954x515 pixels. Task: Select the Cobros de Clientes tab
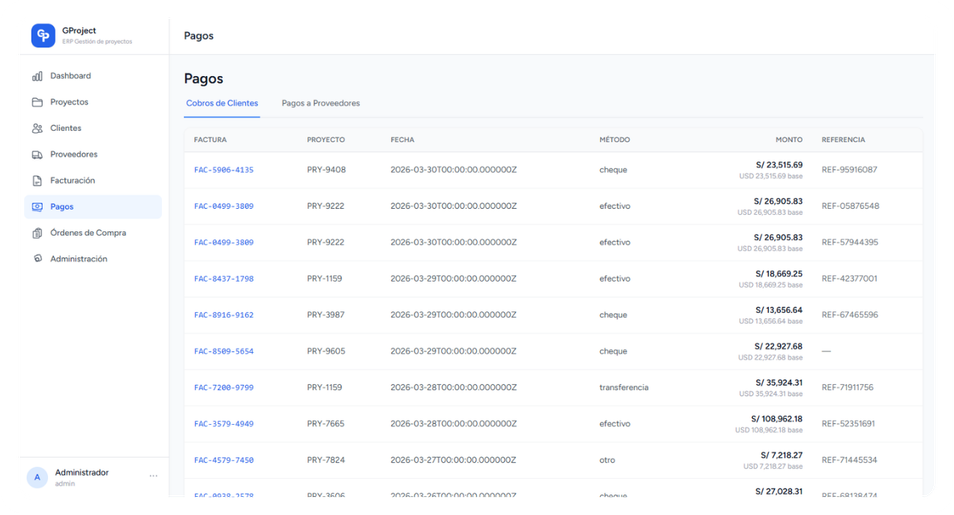(x=222, y=103)
